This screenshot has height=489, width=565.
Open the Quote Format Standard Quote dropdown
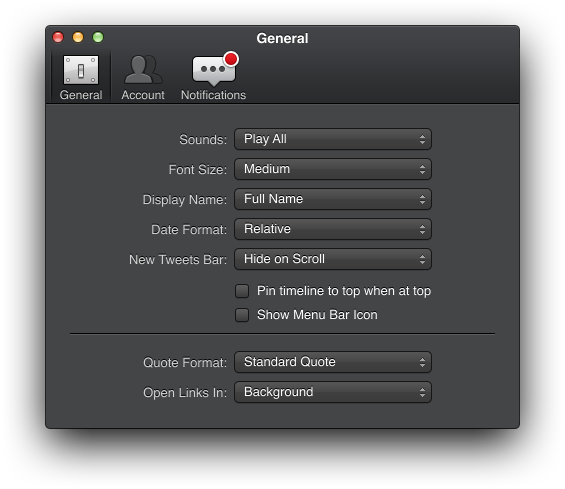point(333,362)
